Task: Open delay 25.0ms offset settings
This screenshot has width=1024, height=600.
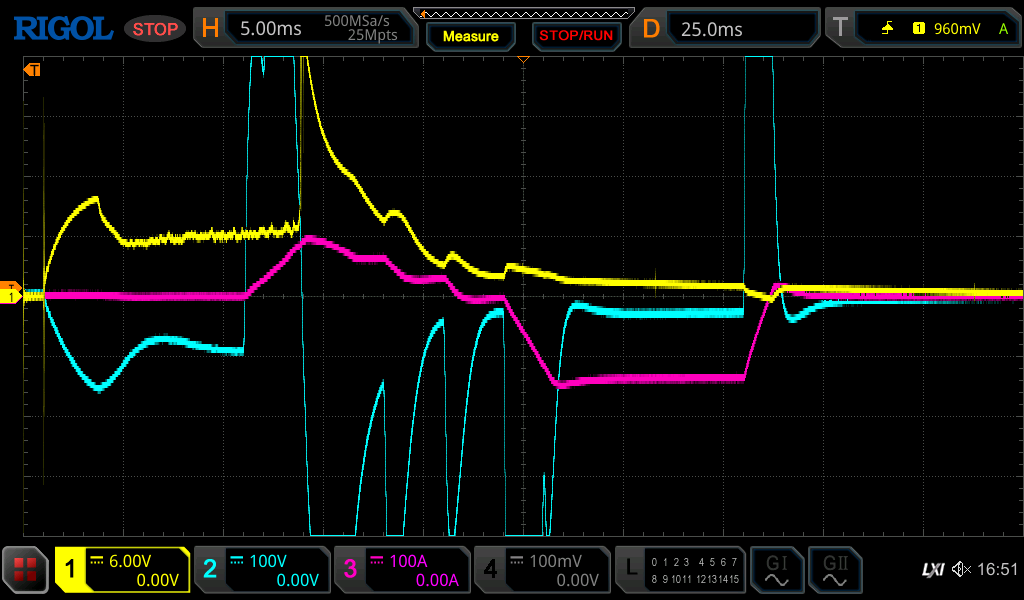Action: (726, 29)
